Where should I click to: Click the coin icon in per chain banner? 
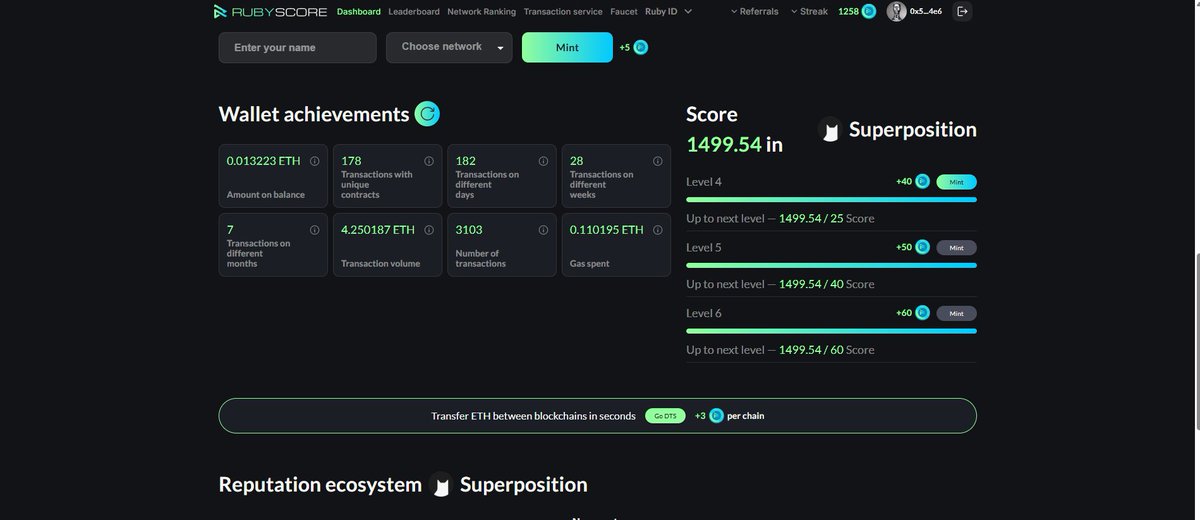(716, 415)
